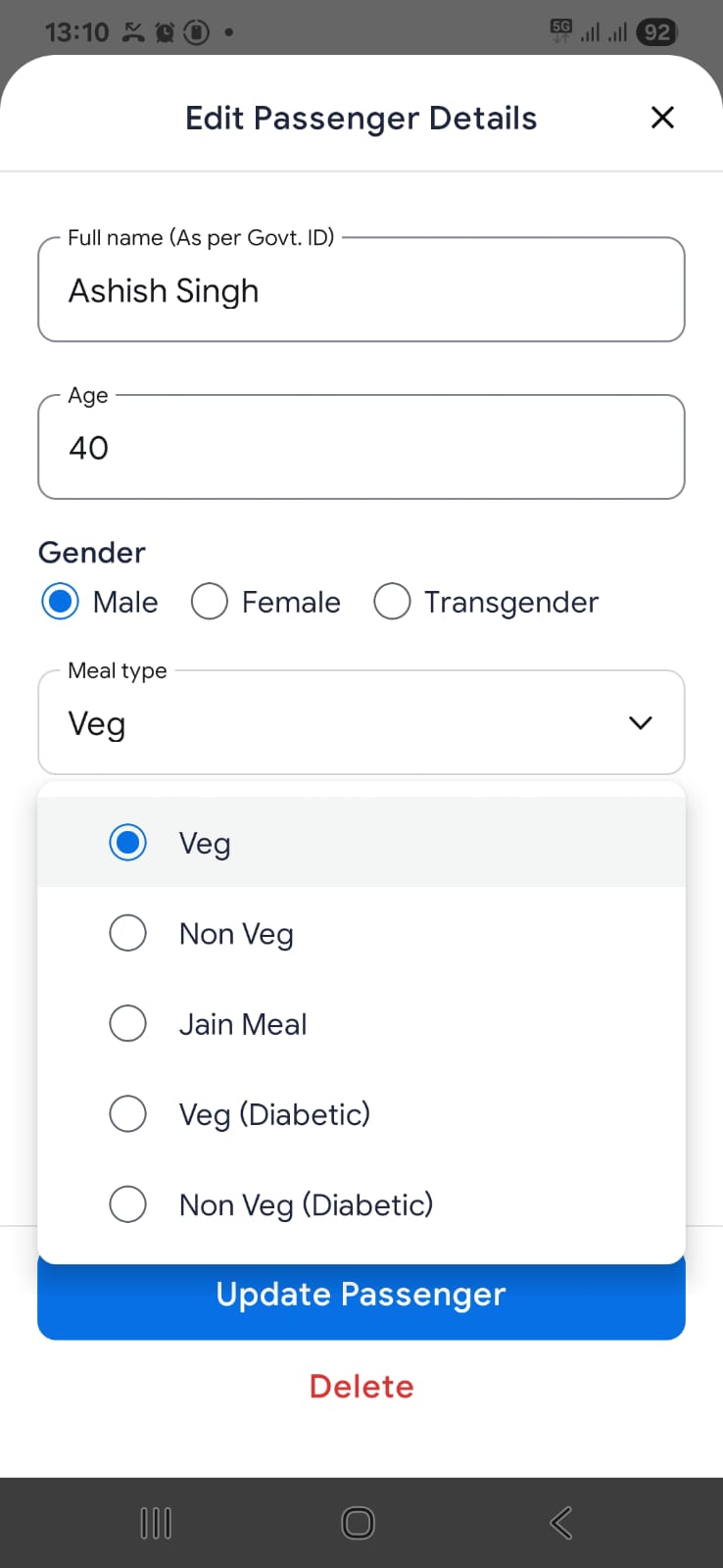Image resolution: width=723 pixels, height=1568 pixels.
Task: Tap the battery indicator in status bar
Action: (x=656, y=32)
